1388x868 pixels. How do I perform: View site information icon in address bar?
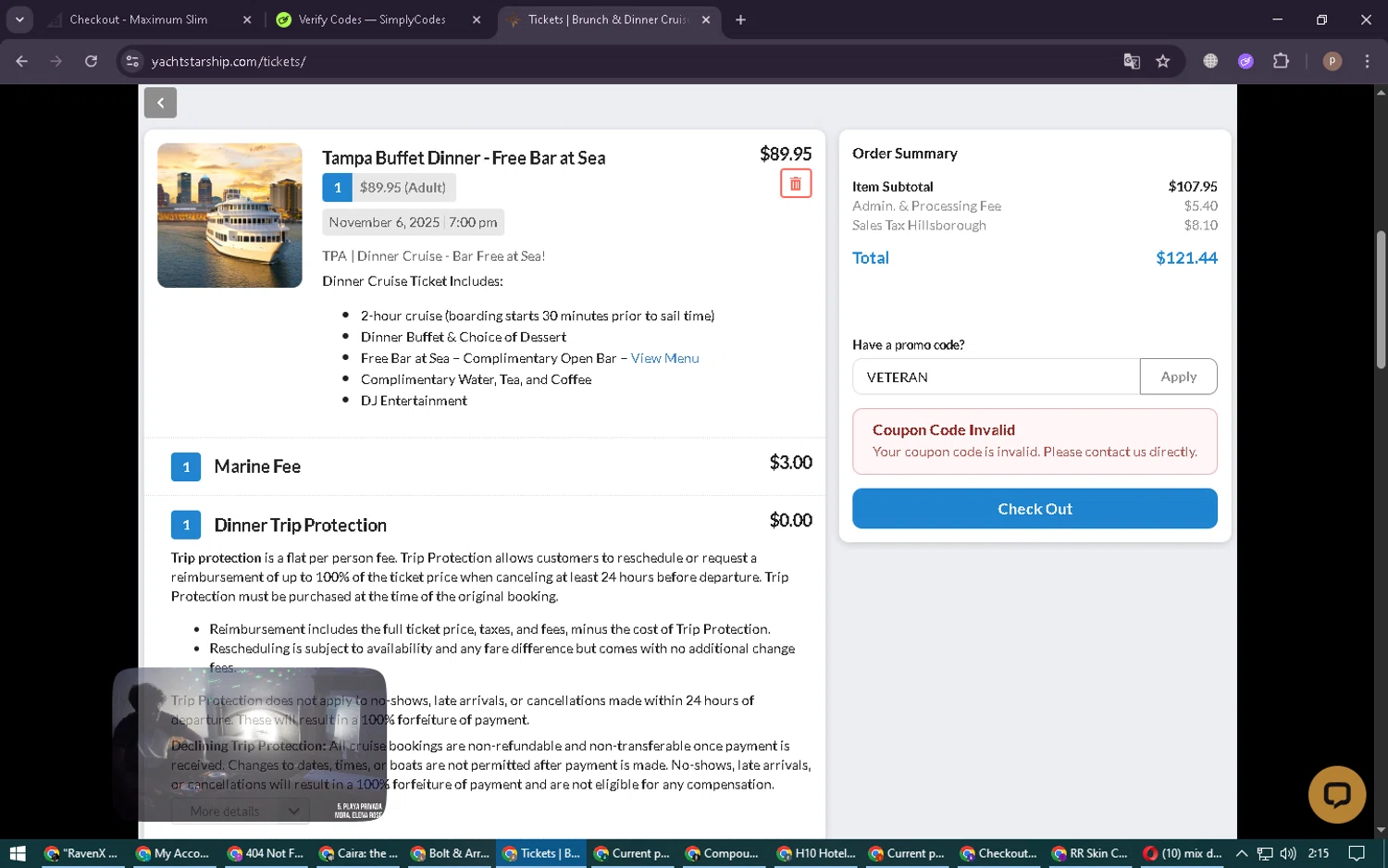coord(132,61)
